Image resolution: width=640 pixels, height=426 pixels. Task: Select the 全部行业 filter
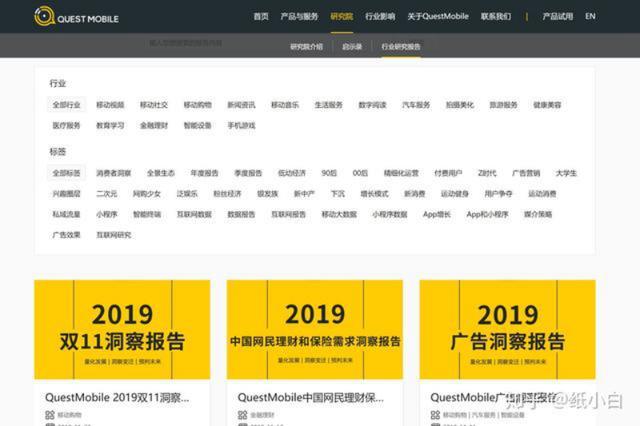67,105
